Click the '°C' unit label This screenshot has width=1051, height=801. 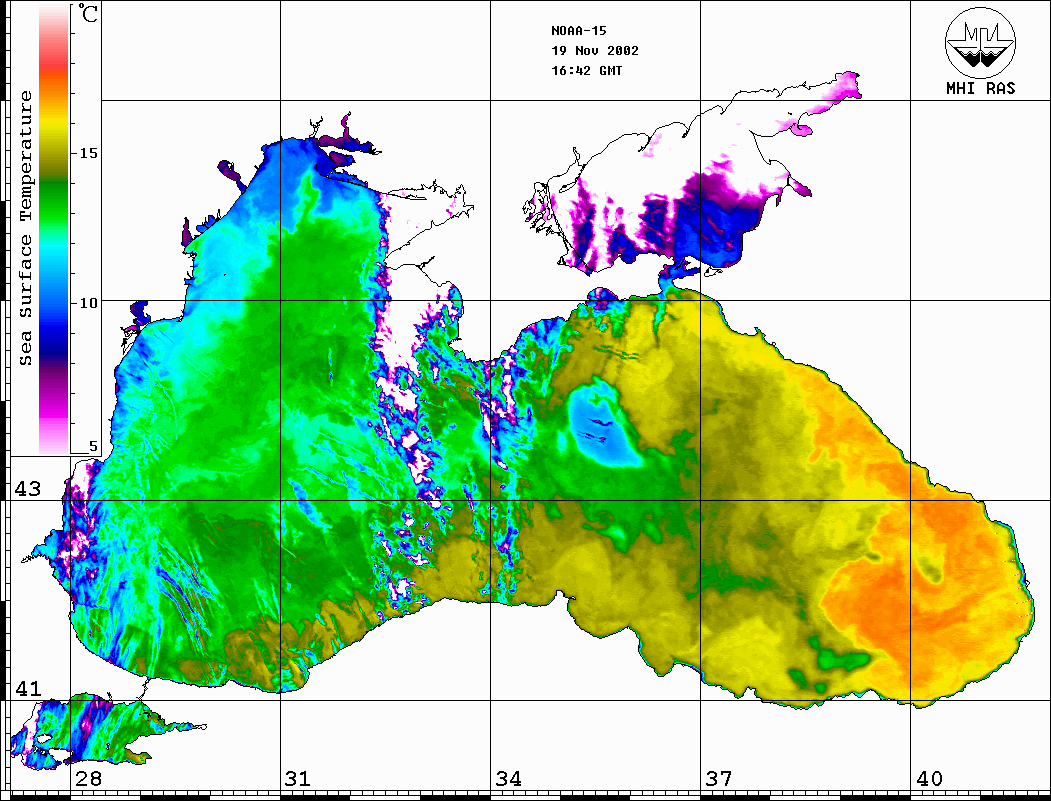(x=88, y=14)
